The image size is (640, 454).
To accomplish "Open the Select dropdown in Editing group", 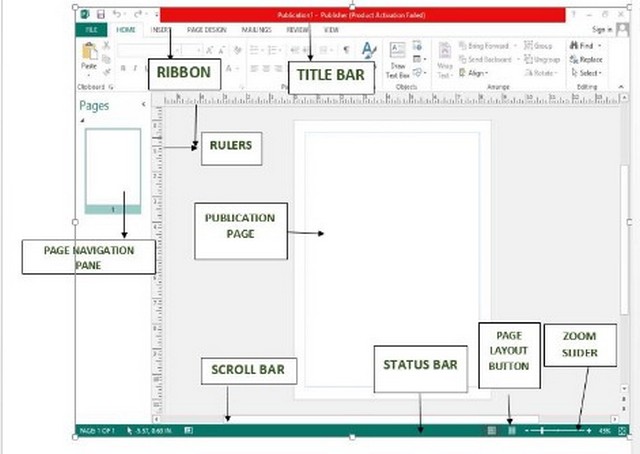I will 586,73.
